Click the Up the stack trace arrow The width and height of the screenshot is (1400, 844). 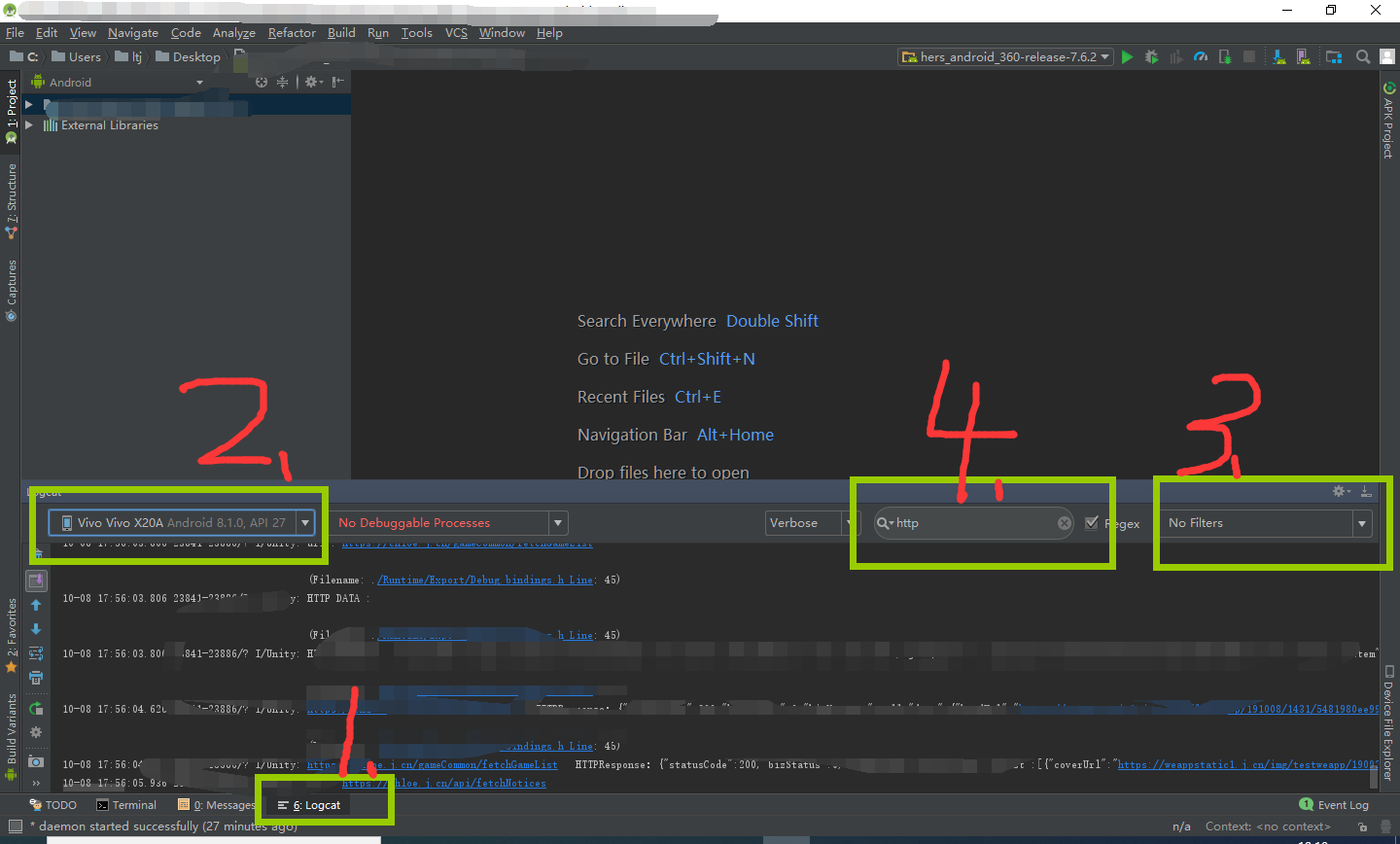point(36,606)
